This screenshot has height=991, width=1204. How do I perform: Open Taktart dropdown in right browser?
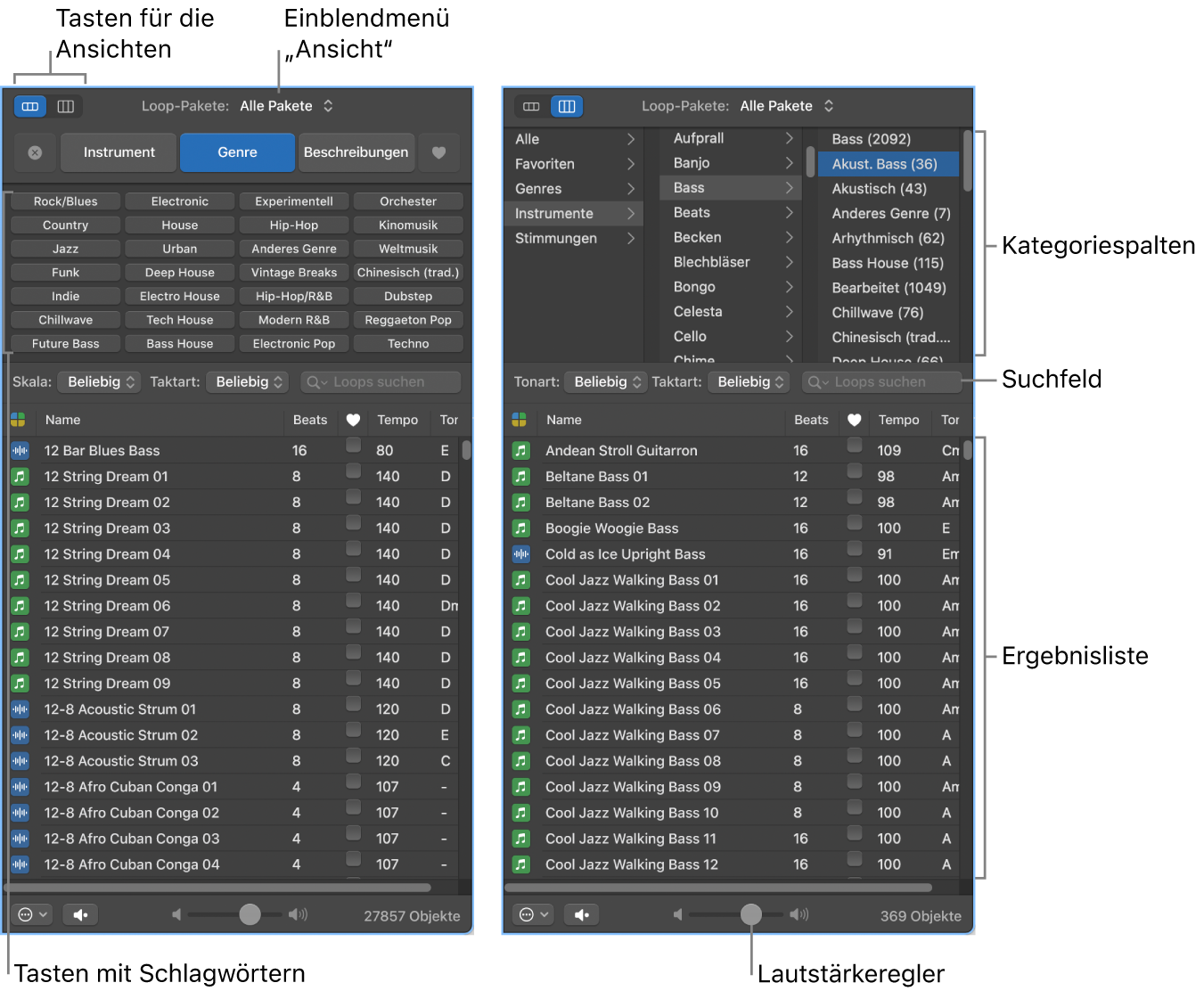click(x=749, y=381)
